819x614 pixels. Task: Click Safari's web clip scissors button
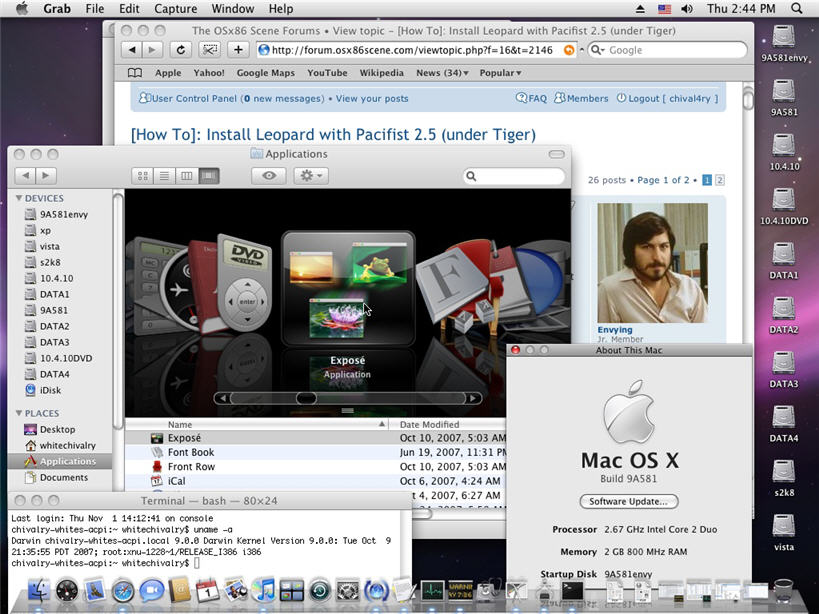pyautogui.click(x=209, y=50)
